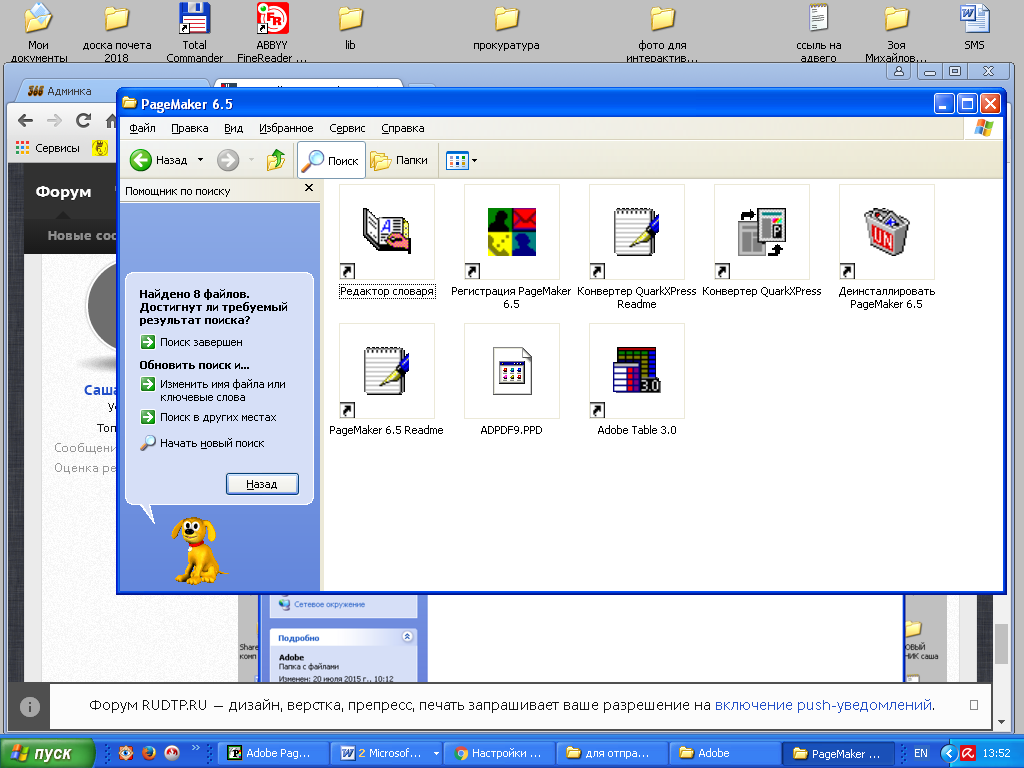The image size is (1024, 768).
Task: Click Сетевое окружение link in background window
Action: (x=331, y=604)
